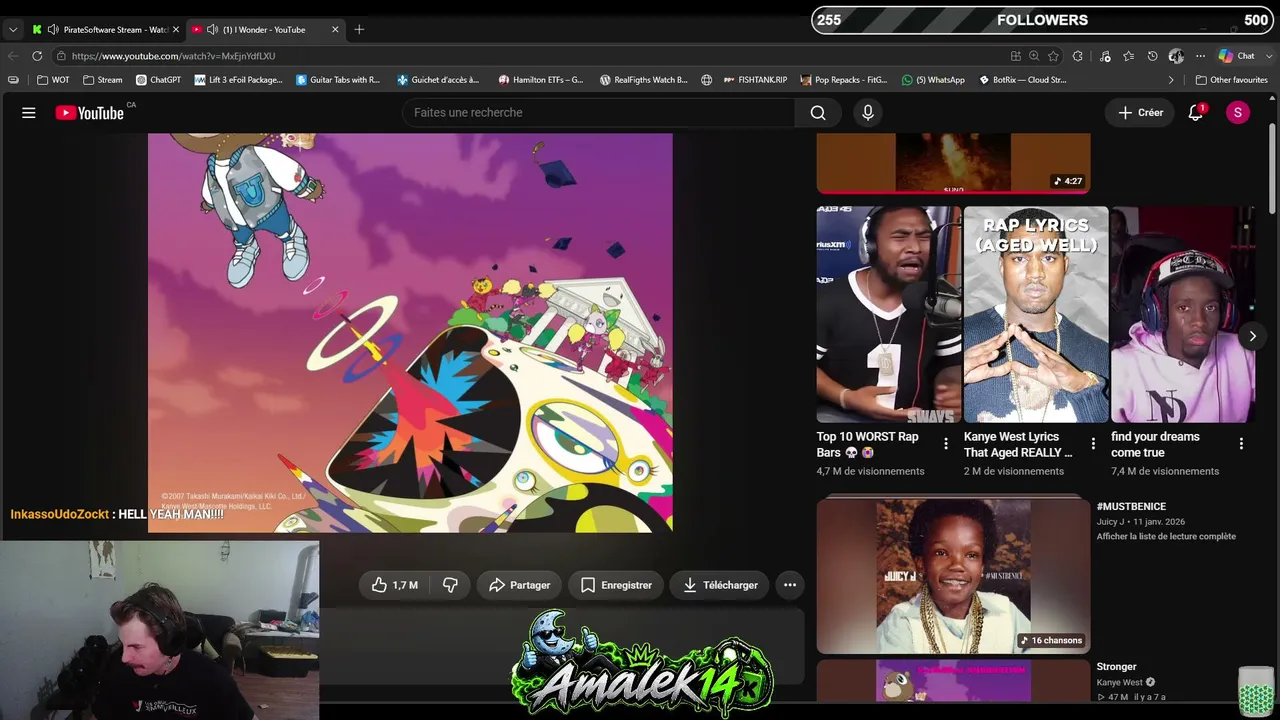Open the favourites list icon
The image size is (1280, 720).
coord(1129,56)
